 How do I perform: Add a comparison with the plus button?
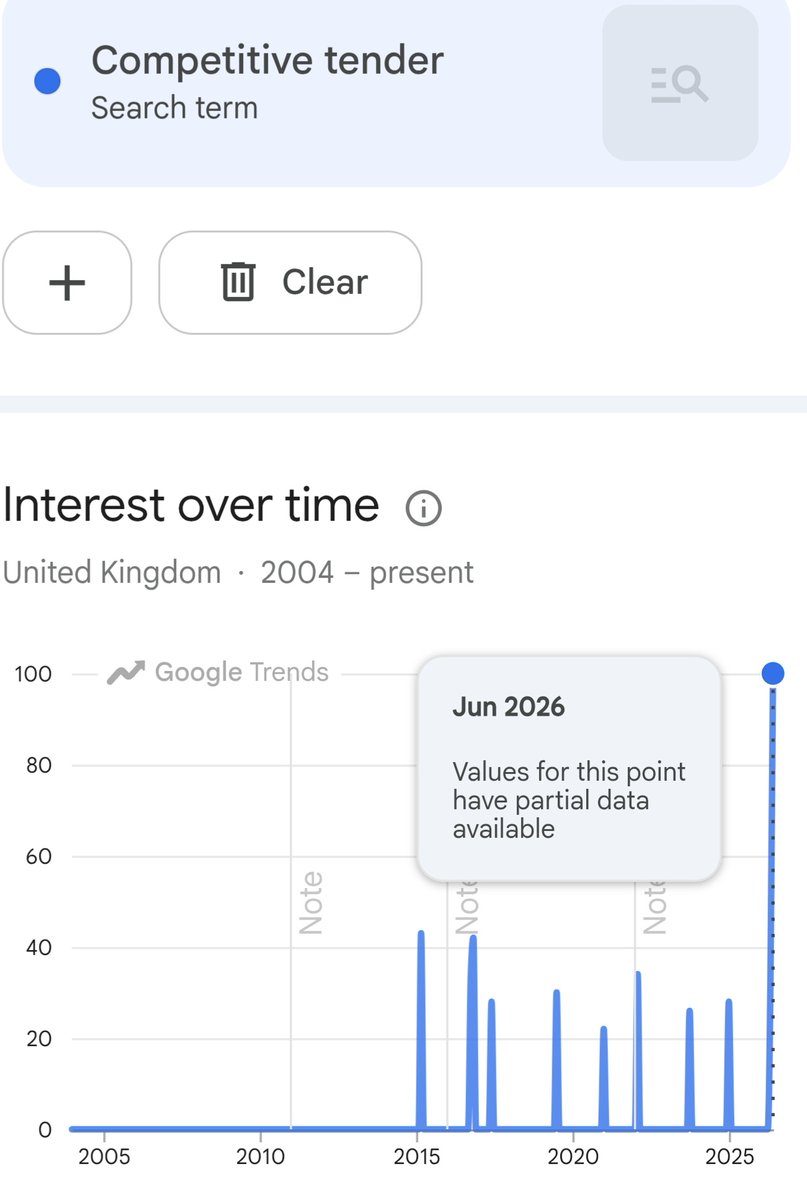(67, 282)
